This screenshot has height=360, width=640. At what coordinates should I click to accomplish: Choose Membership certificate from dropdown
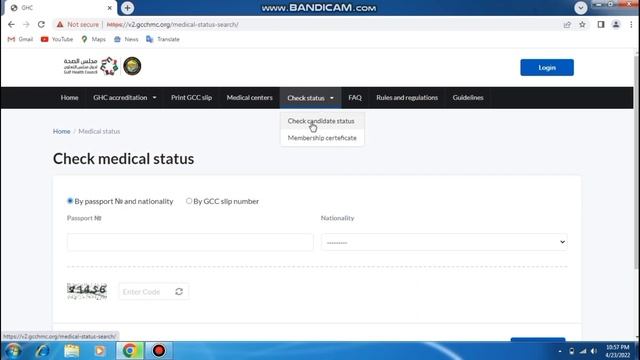coord(322,138)
